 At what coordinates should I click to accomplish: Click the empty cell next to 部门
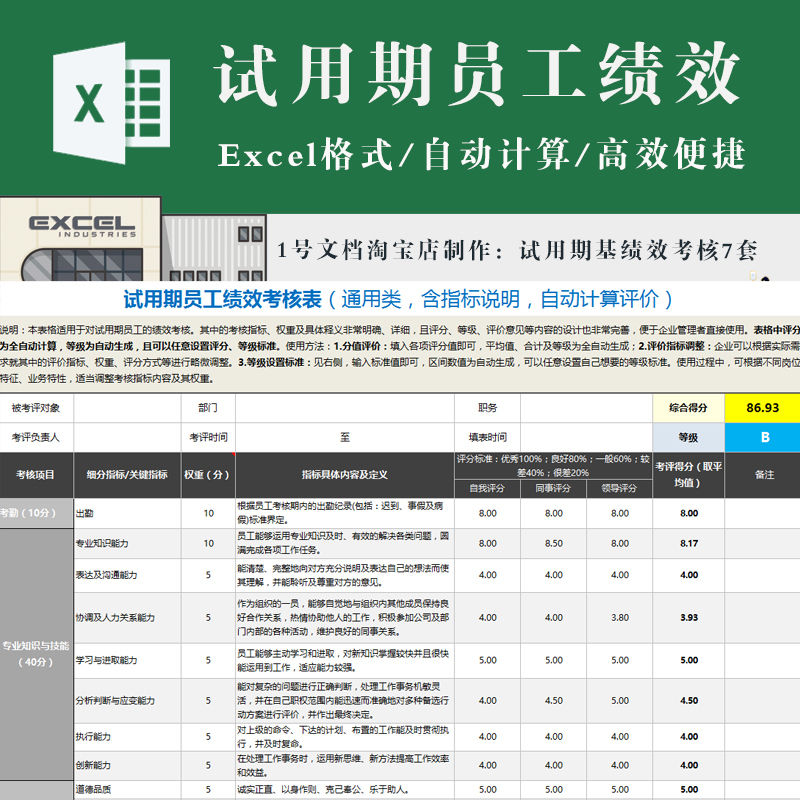(345, 408)
